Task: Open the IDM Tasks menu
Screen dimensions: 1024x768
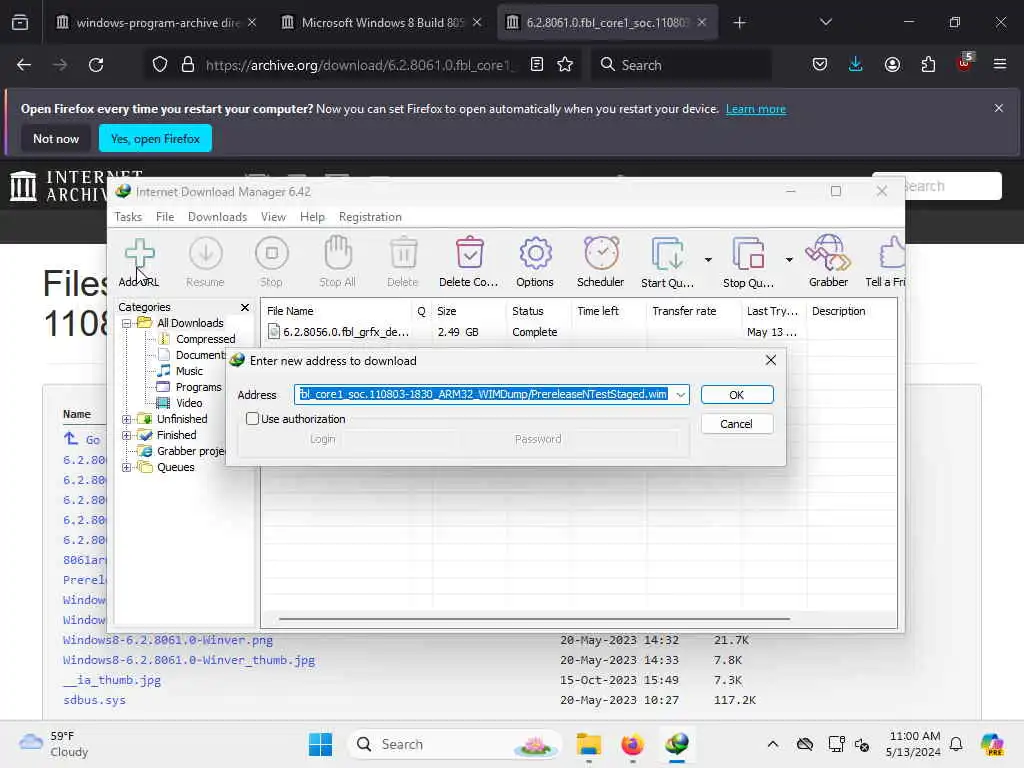Action: point(128,217)
